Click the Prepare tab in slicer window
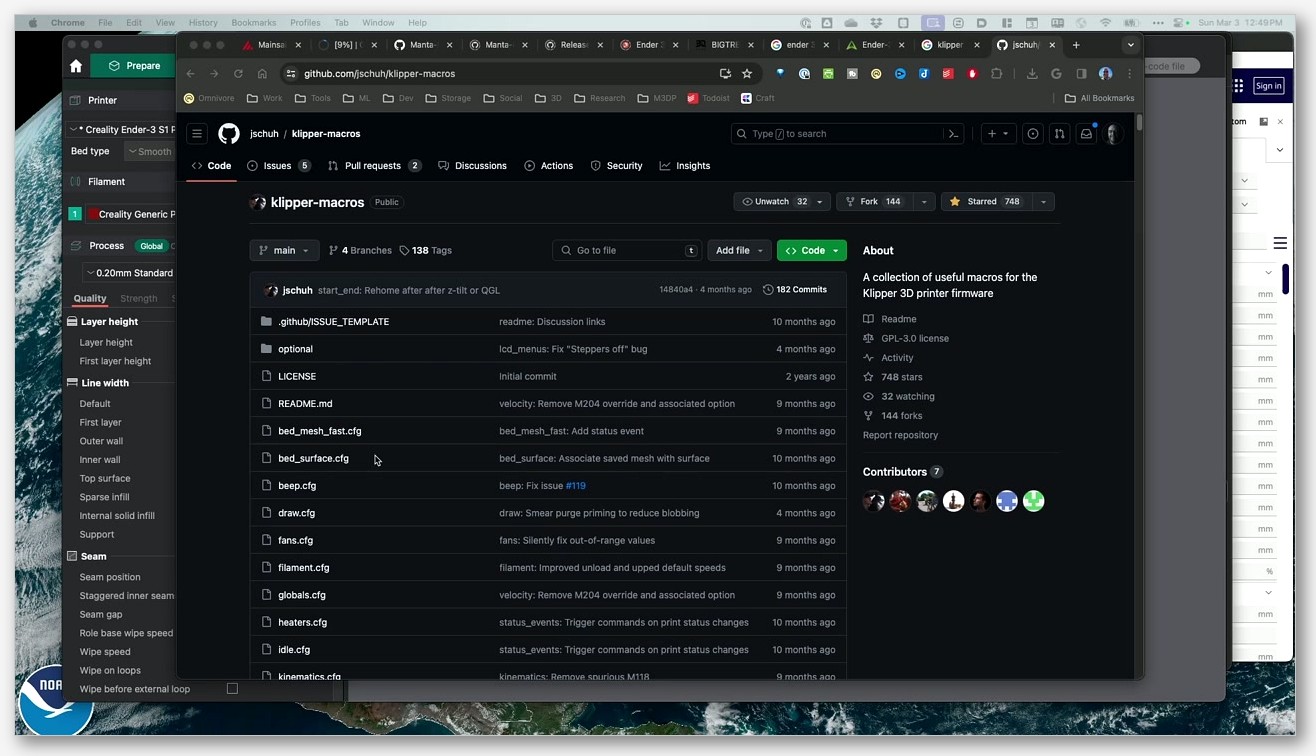 (x=133, y=66)
